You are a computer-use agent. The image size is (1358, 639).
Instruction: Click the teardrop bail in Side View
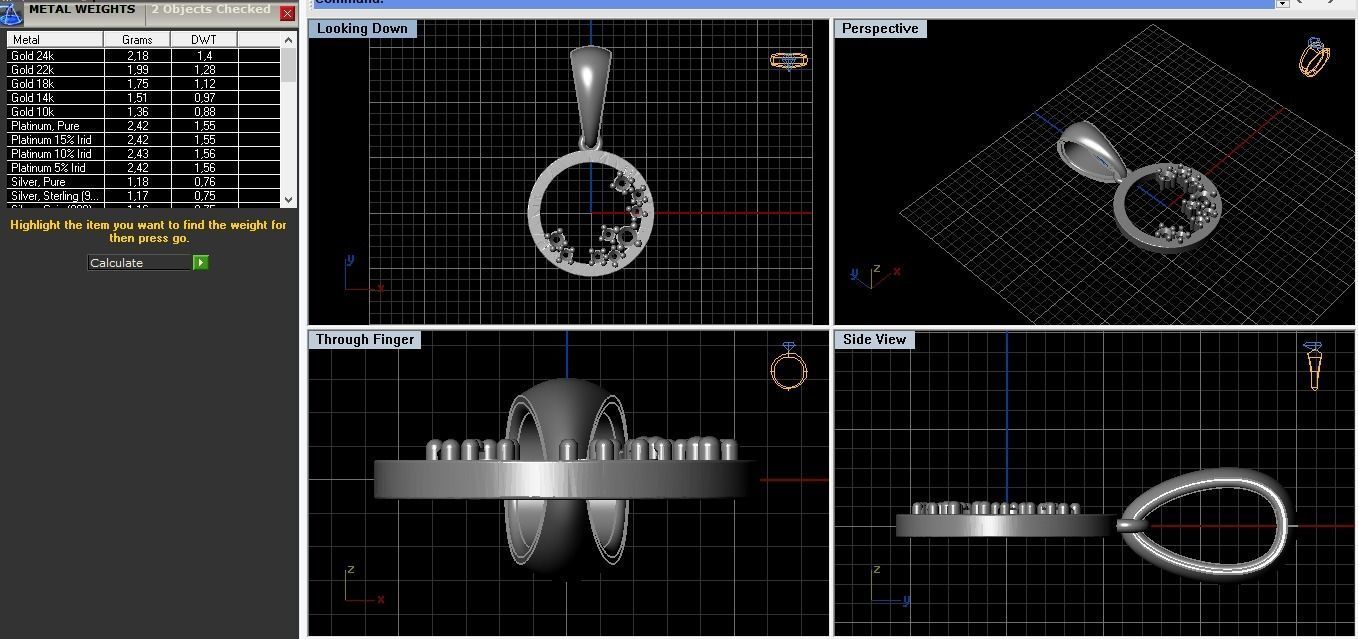1210,524
